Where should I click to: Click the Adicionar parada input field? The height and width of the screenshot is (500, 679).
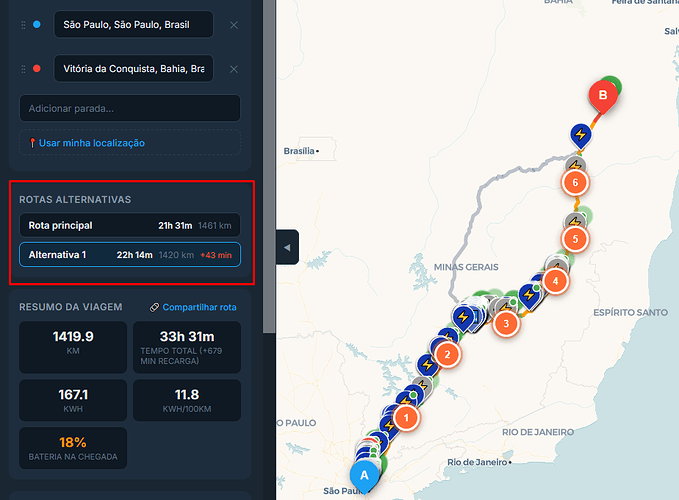pos(130,108)
